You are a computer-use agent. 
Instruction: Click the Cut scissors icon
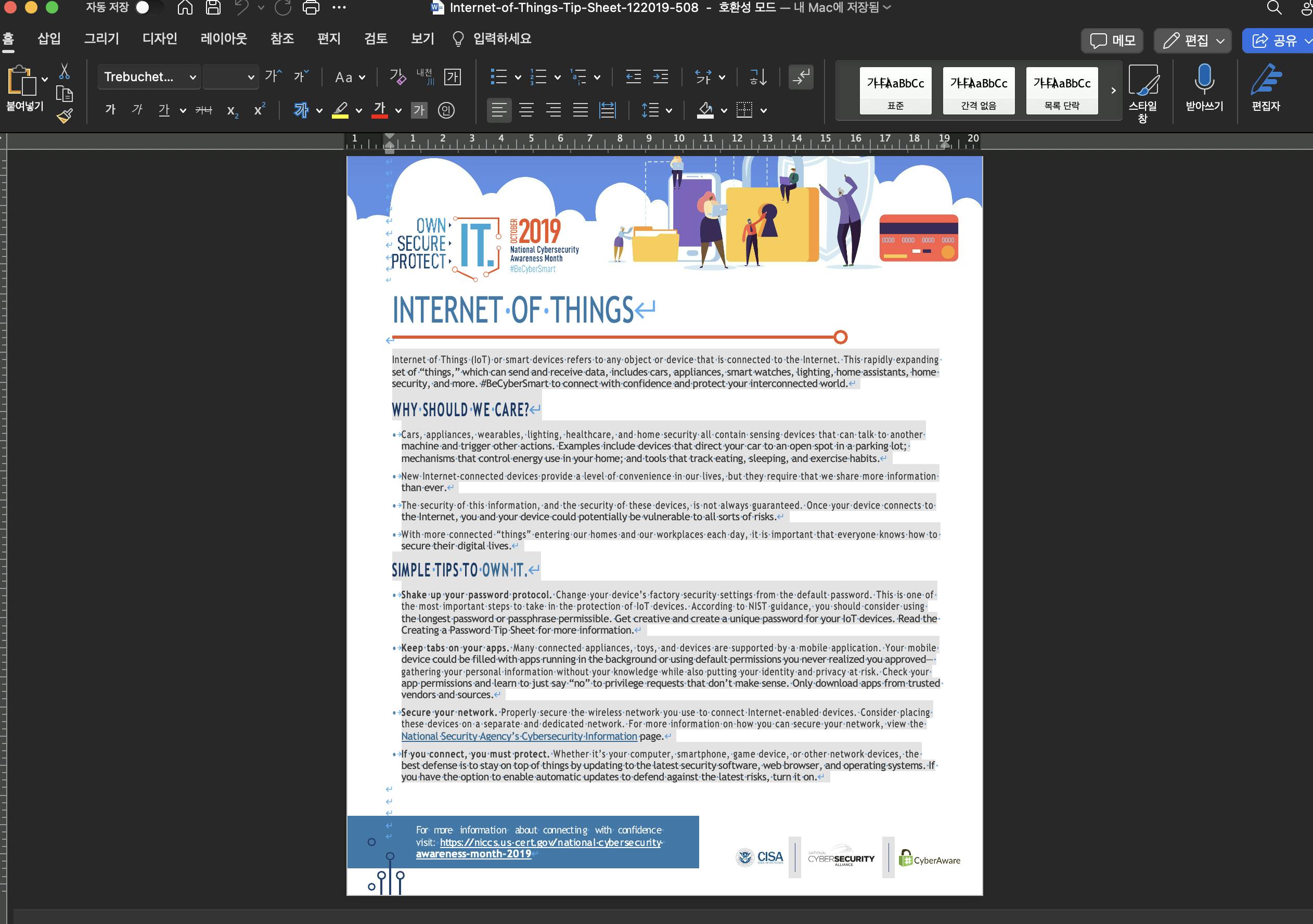(64, 71)
